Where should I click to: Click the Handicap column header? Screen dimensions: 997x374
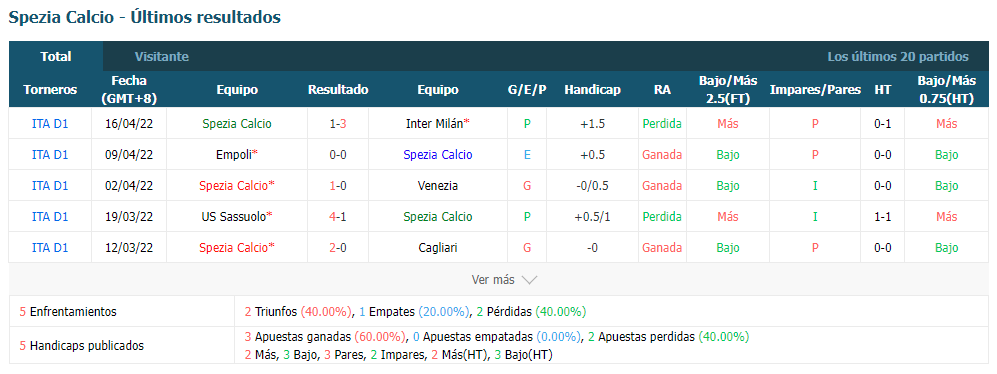pyautogui.click(x=592, y=90)
